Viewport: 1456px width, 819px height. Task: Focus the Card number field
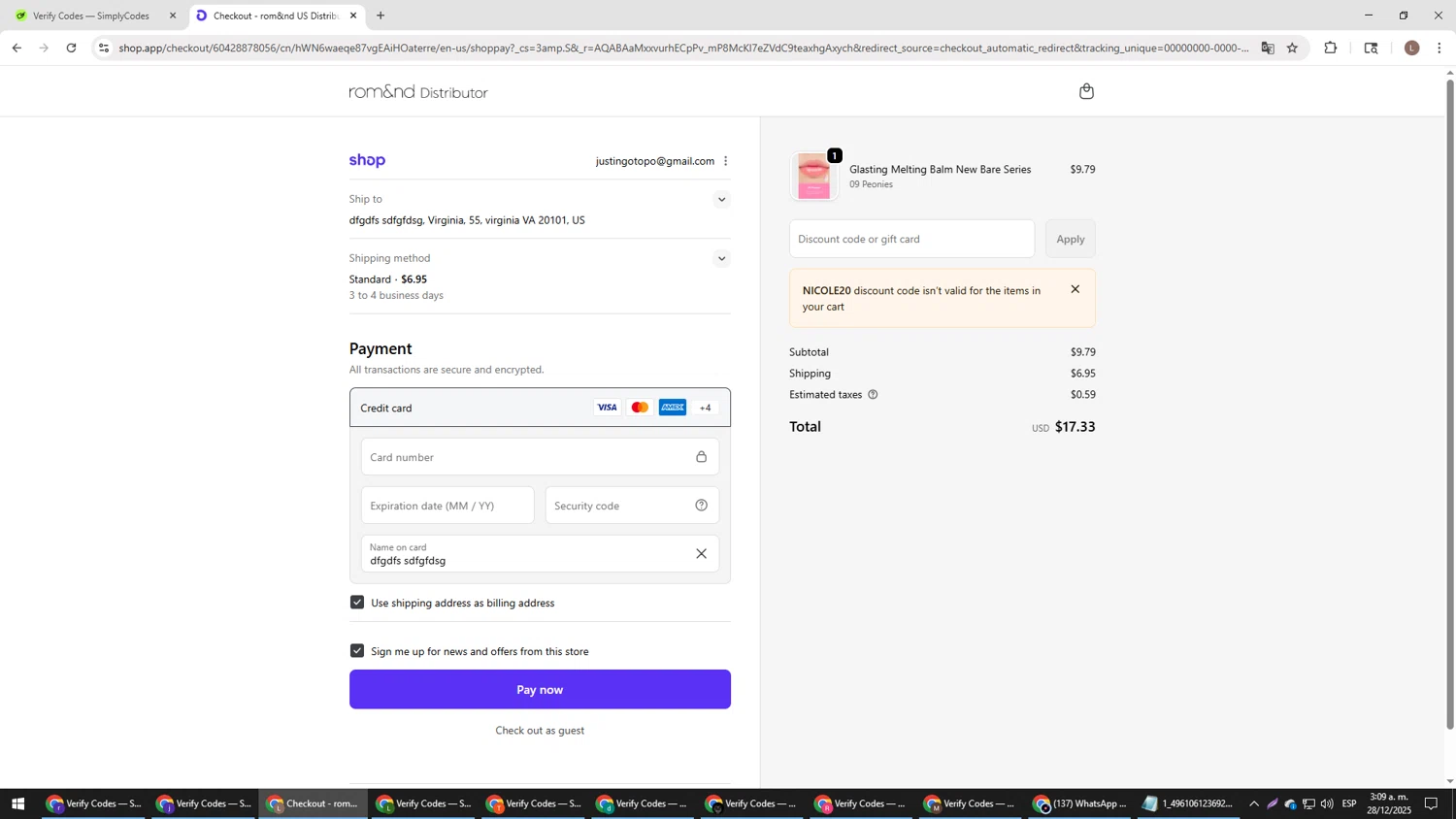(x=540, y=457)
